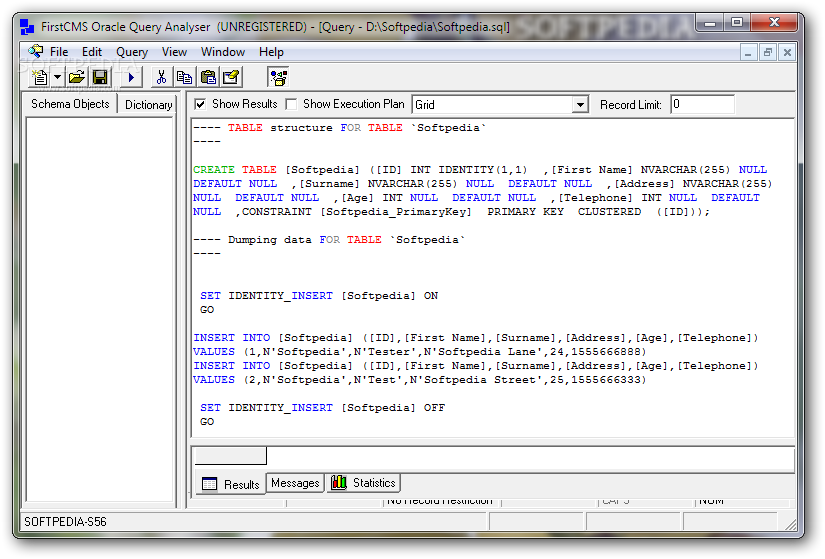Run the query with the blue play arrow

pyautogui.click(x=131, y=78)
